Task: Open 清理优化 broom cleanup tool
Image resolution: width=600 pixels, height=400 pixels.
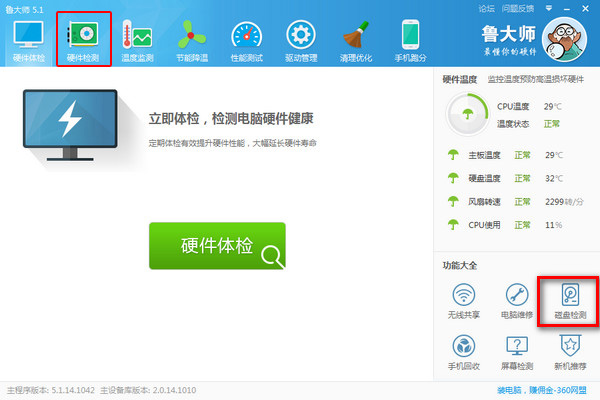Action: point(356,40)
